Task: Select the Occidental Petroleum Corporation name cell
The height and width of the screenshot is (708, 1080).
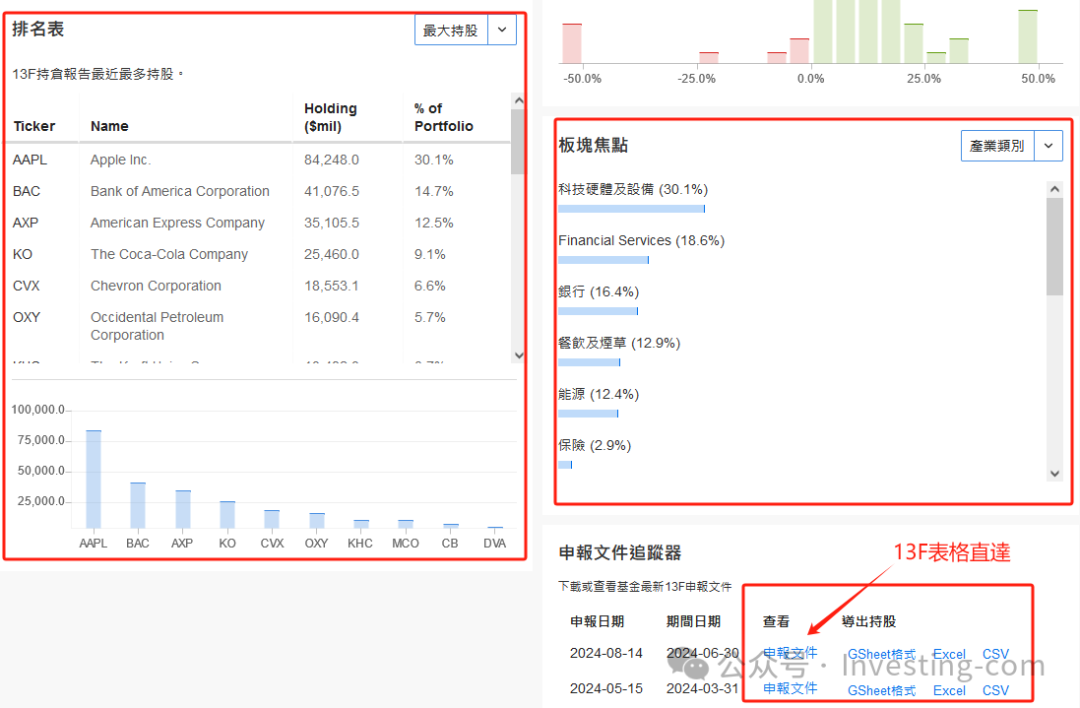Action: pos(157,326)
